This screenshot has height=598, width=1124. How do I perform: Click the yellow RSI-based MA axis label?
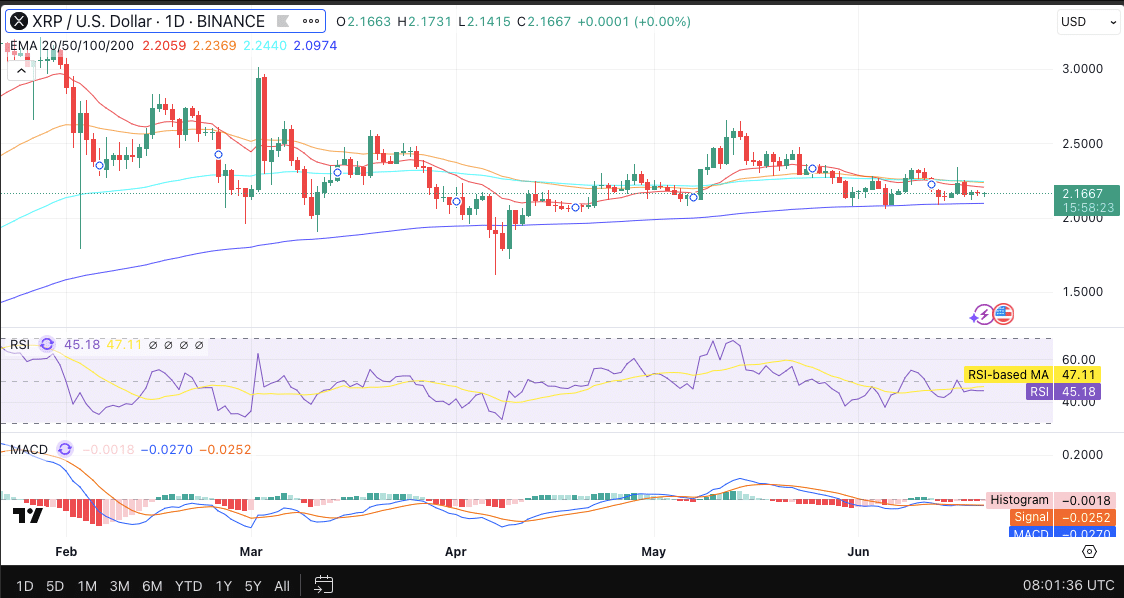tap(1032, 374)
